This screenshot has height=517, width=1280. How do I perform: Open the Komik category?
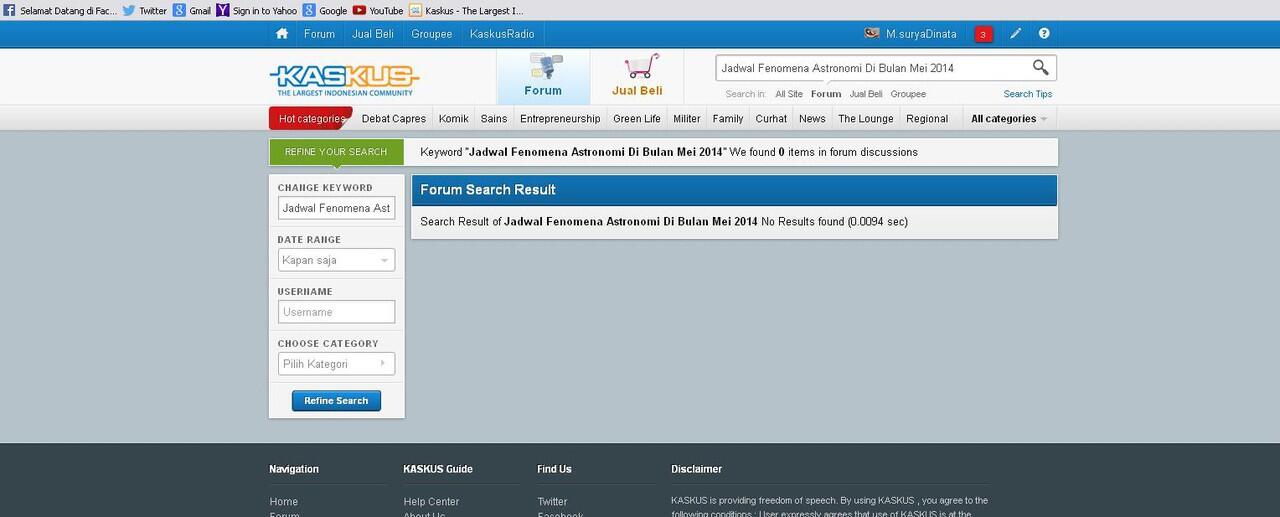454,118
